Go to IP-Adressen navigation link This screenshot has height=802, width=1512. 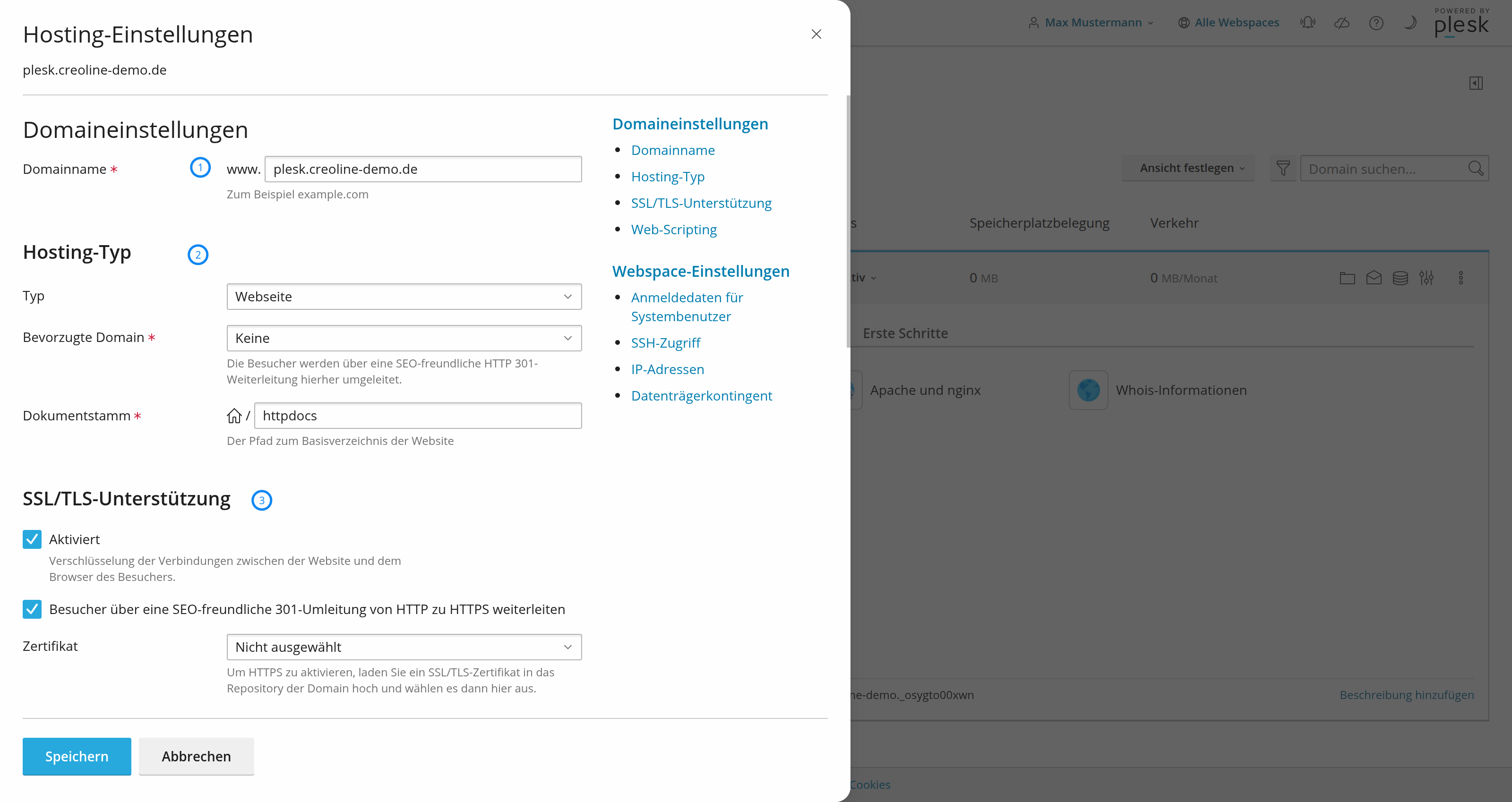pos(667,369)
